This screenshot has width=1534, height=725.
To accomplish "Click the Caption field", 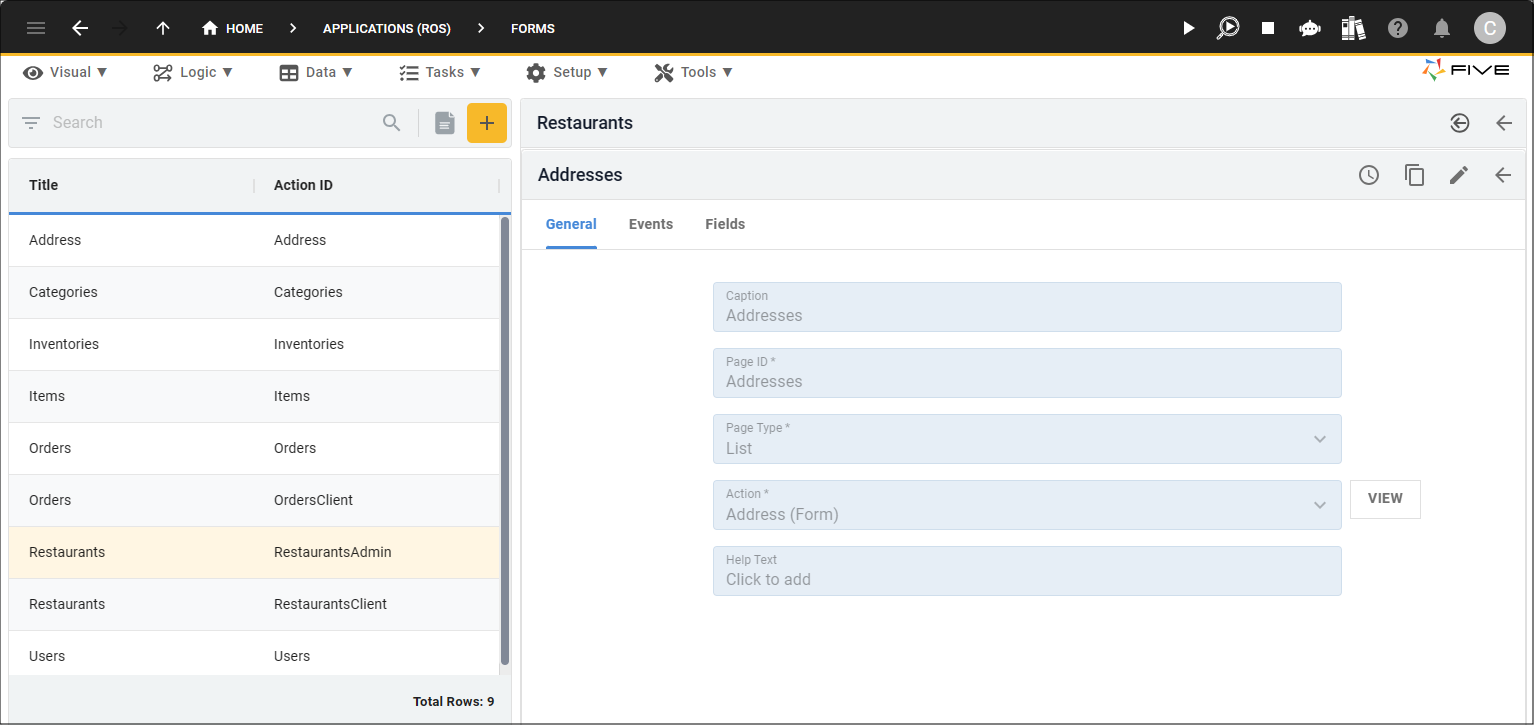I will point(1027,307).
